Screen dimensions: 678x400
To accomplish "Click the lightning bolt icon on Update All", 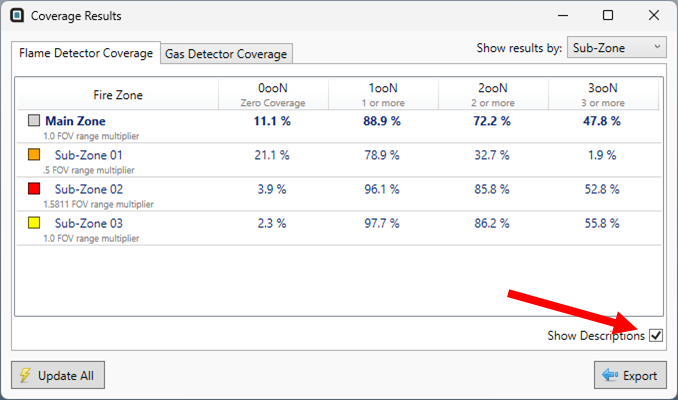I will point(26,376).
